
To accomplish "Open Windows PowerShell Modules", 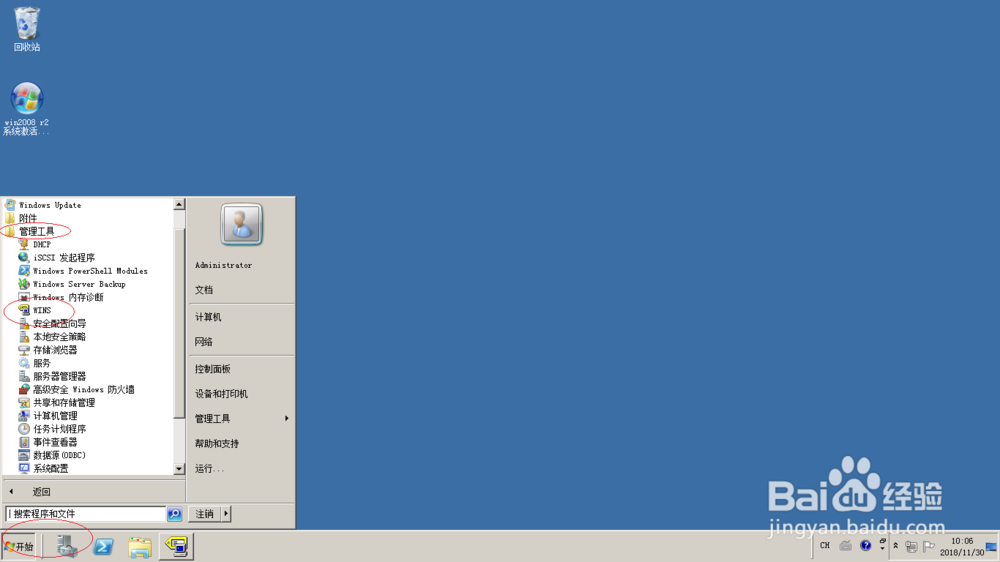I will point(90,271).
